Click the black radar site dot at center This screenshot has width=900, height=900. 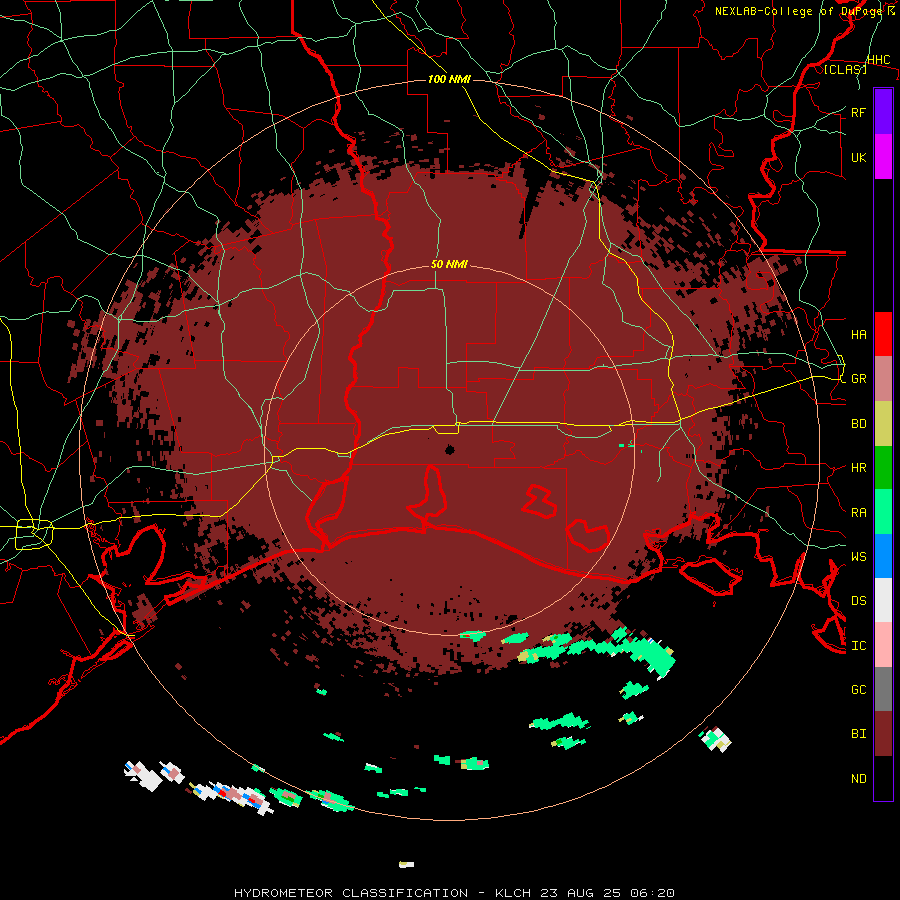coord(450,450)
